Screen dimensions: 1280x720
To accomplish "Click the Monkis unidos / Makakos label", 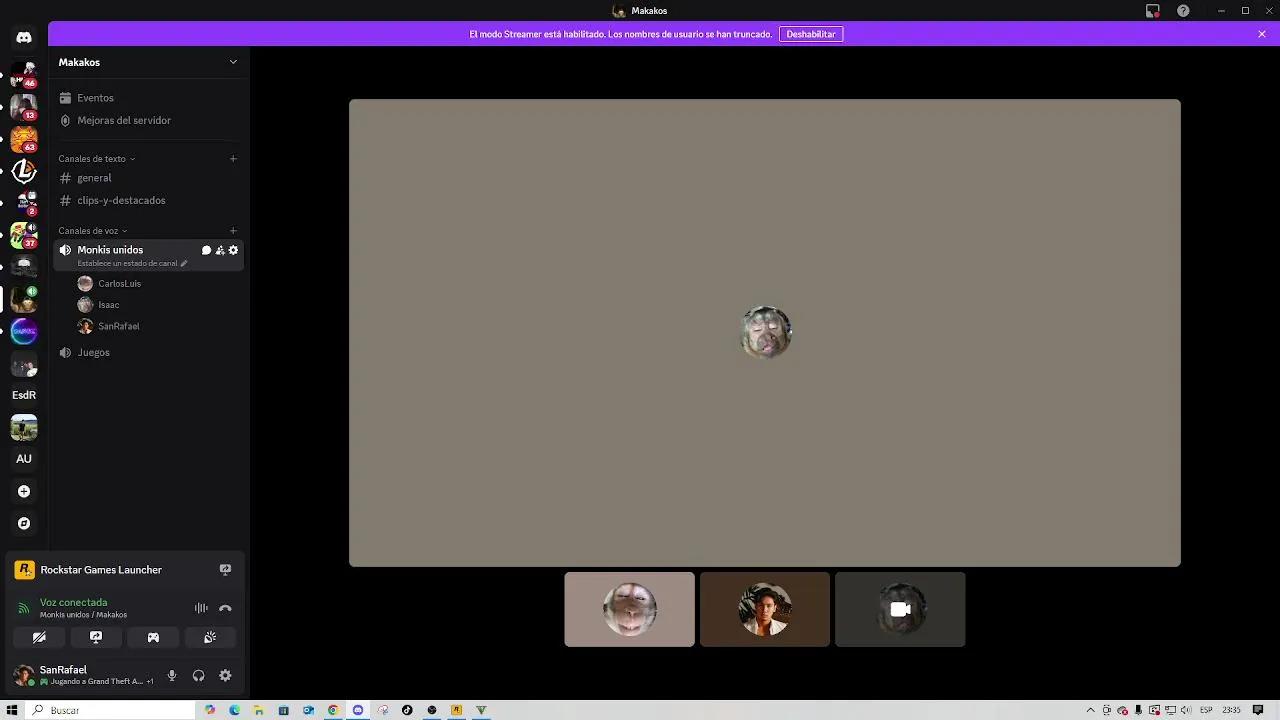I will tap(83, 615).
